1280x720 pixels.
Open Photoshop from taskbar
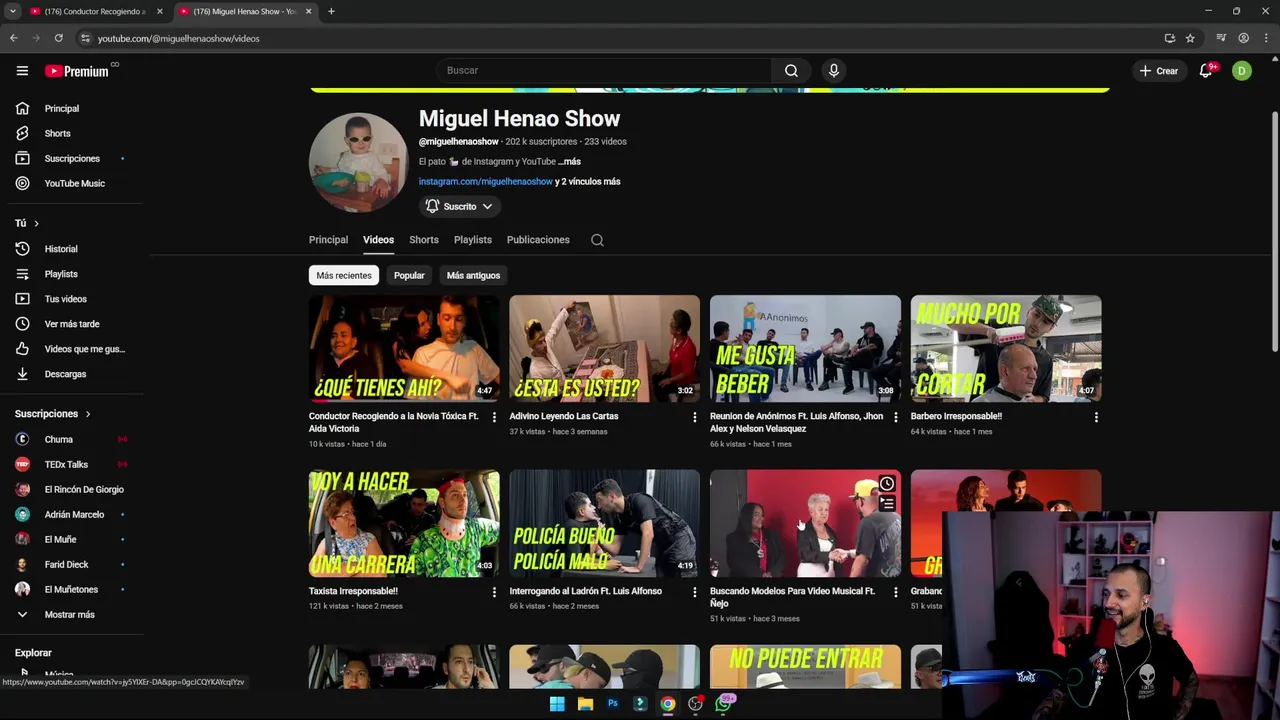613,704
